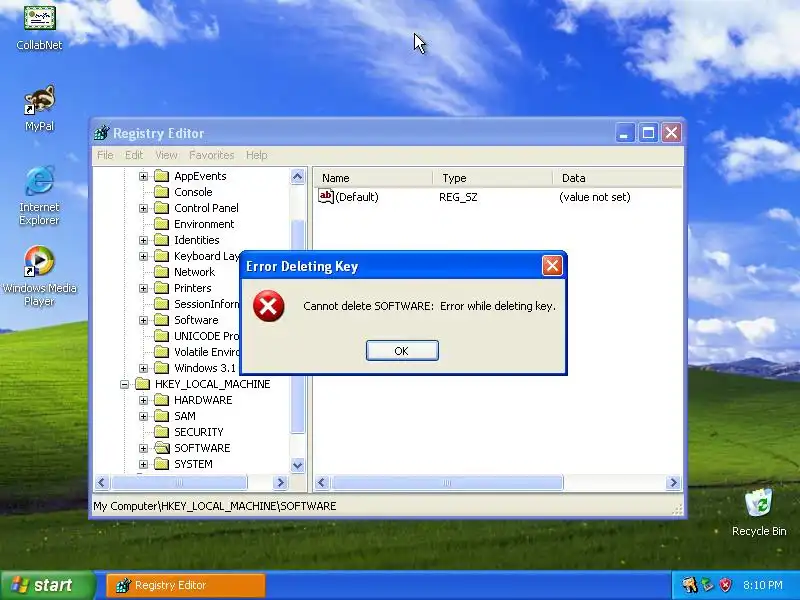Click the Identities folder icon
This screenshot has width=800, height=600.
162,240
